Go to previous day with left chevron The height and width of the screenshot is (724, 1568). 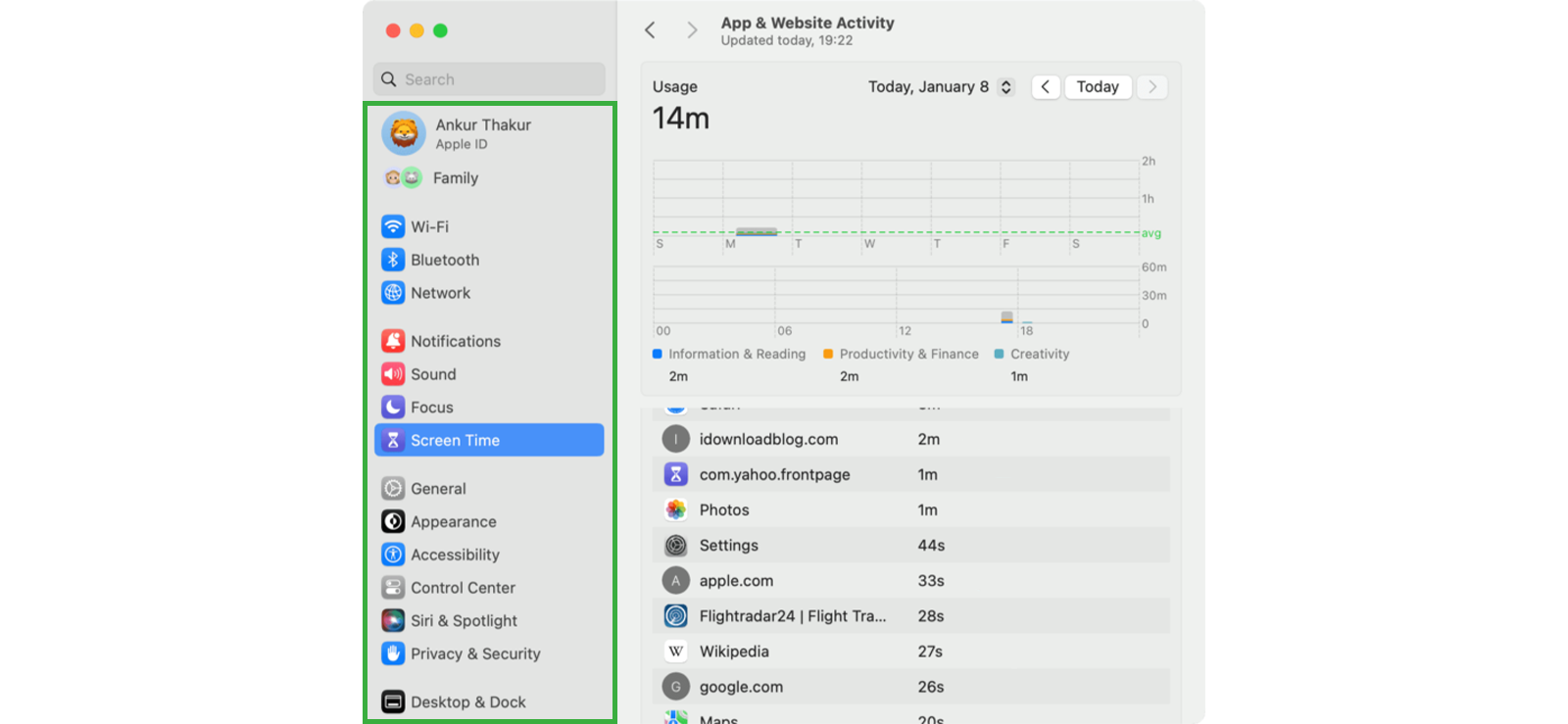[1045, 87]
